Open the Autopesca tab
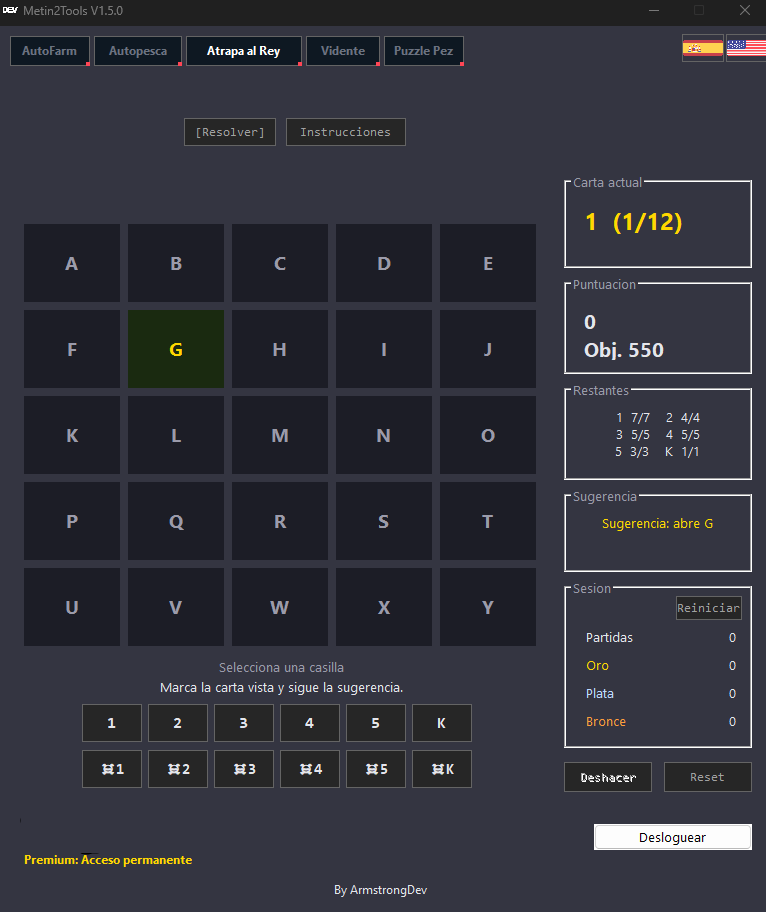Viewport: 766px width, 912px height. point(138,51)
